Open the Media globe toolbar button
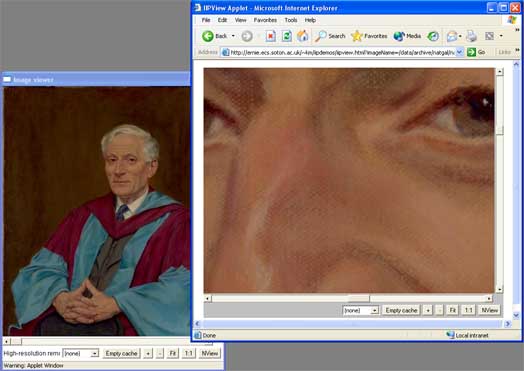This screenshot has width=524, height=371. pos(407,36)
